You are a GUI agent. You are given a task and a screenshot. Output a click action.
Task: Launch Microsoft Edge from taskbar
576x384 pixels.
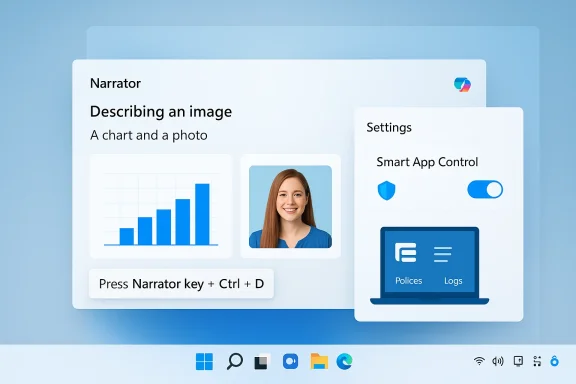345,361
